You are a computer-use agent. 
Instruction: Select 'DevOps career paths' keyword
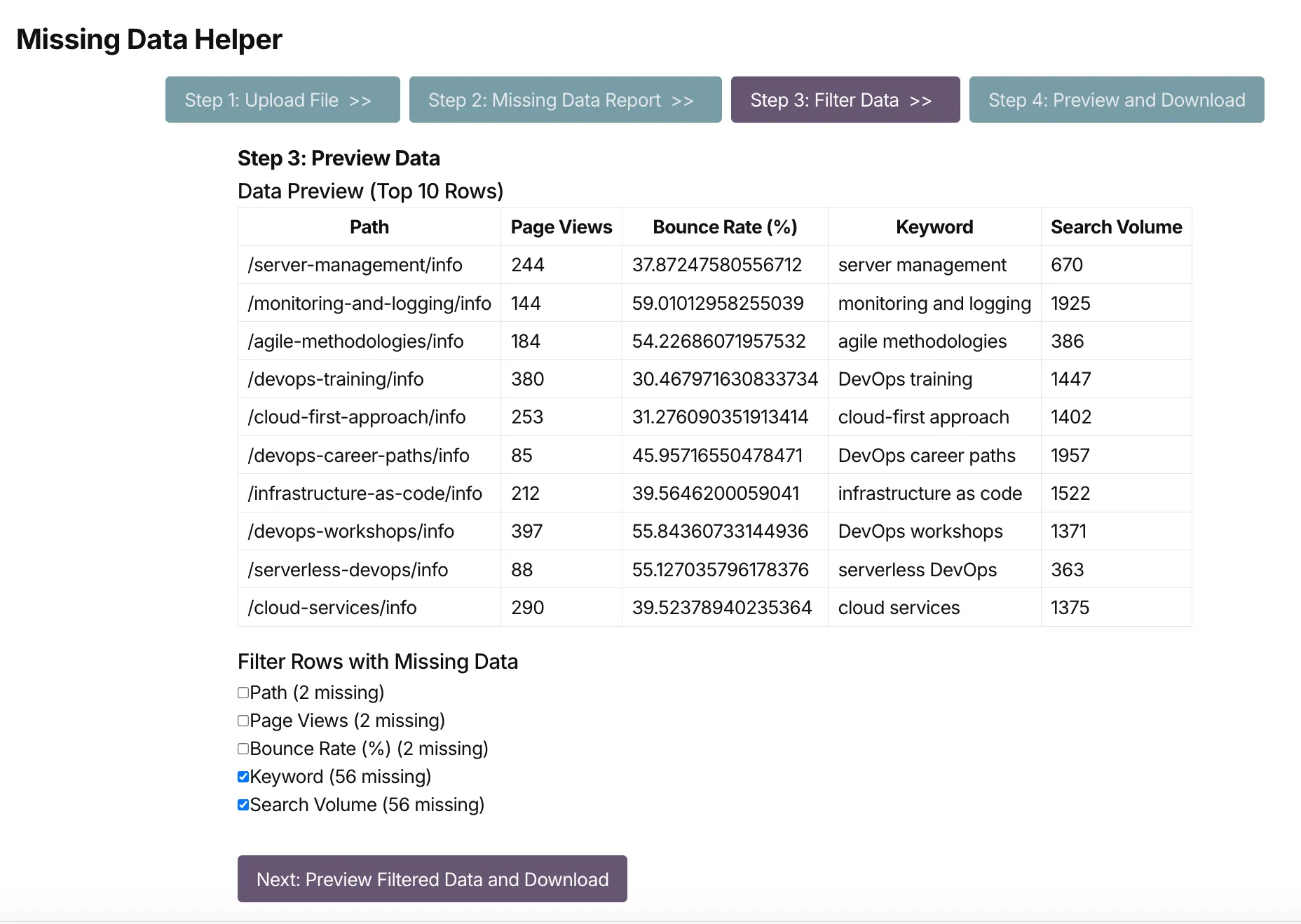point(934,455)
